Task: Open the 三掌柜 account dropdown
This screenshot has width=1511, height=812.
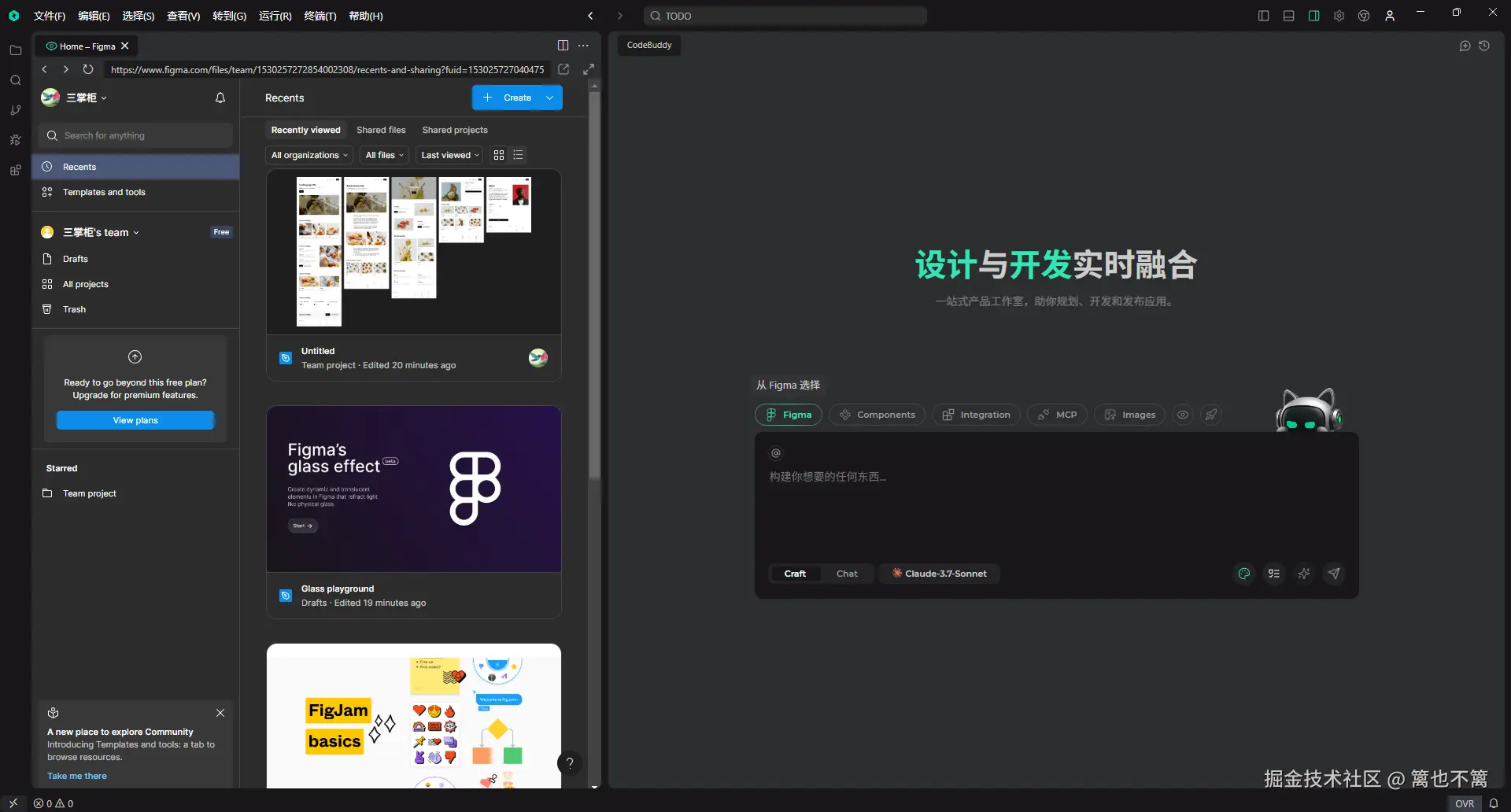Action: (x=75, y=98)
